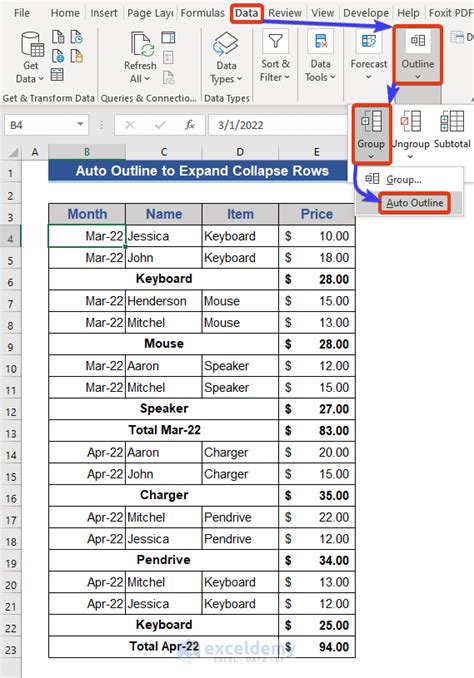Click cell containing Henderson
This screenshot has height=678, width=474.
163,301
